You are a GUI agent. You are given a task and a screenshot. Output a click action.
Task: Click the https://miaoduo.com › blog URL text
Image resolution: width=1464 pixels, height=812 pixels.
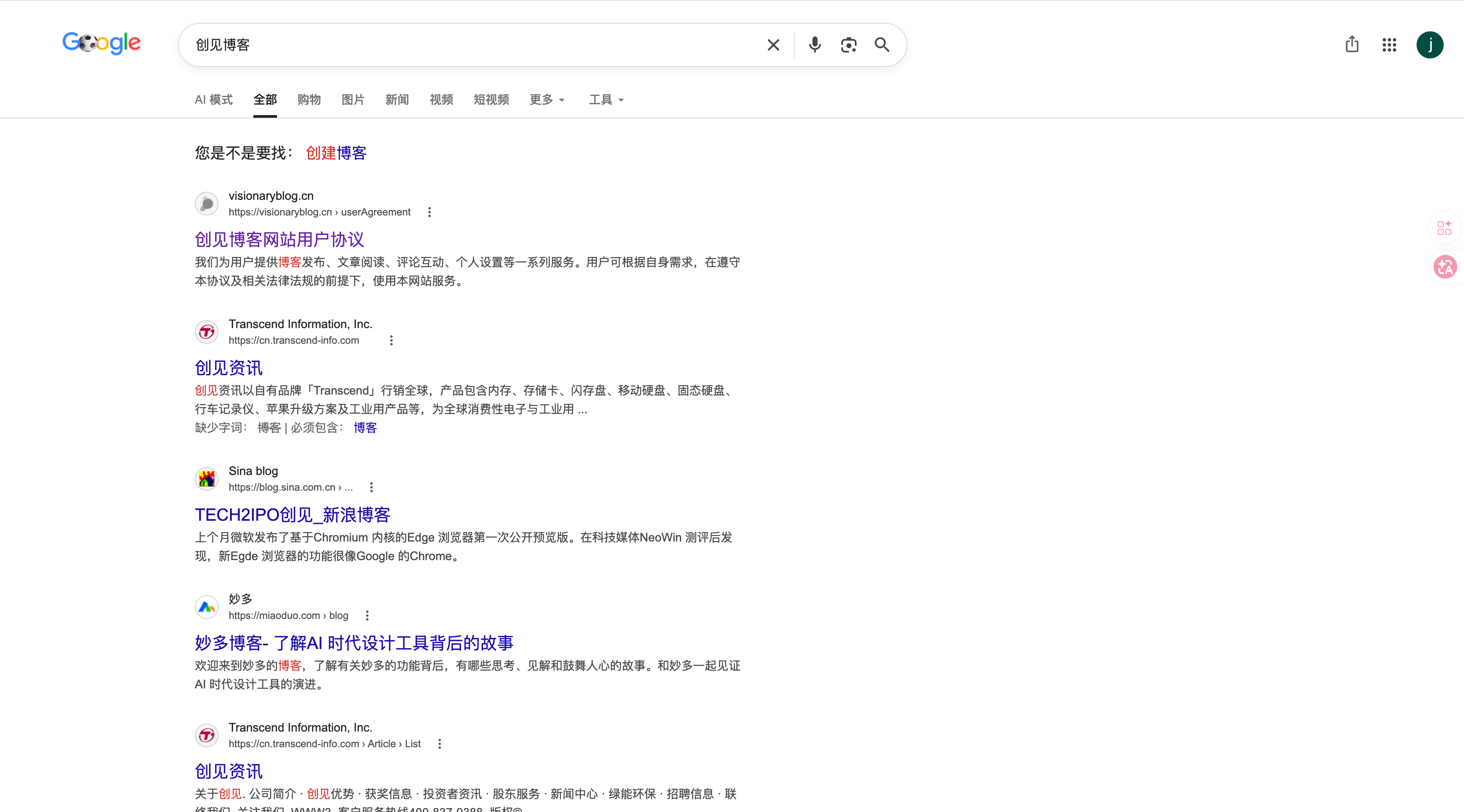[x=288, y=616]
